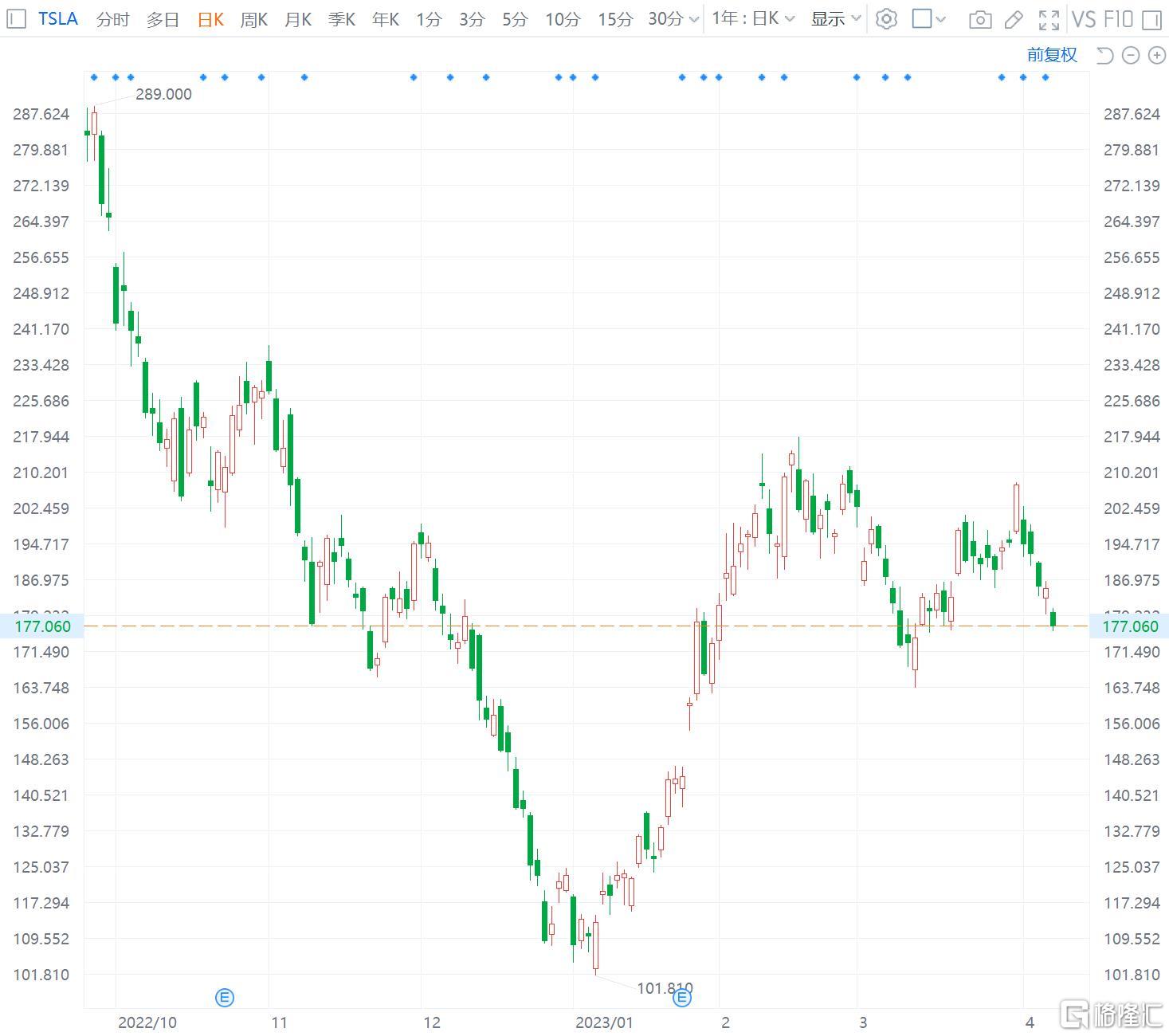
Task: Switch to the 月K tab
Action: [x=298, y=19]
